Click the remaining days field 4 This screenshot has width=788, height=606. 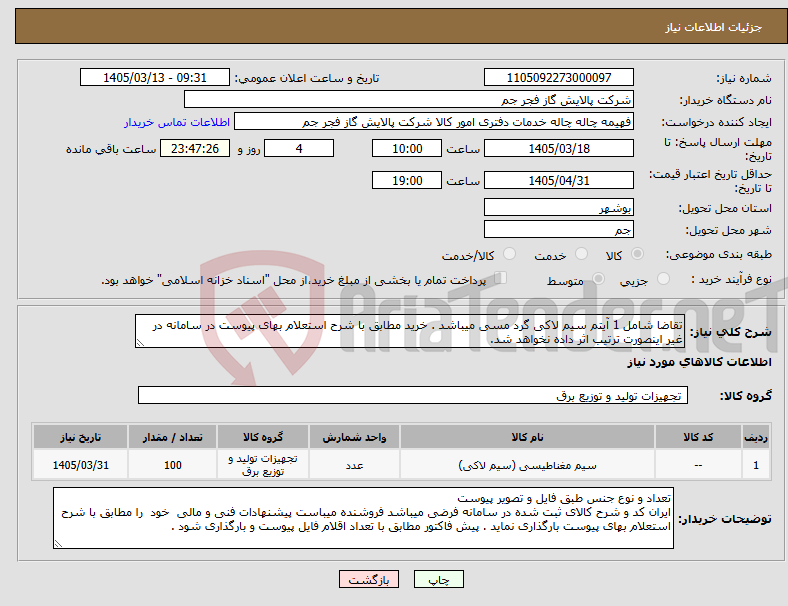tap(299, 148)
